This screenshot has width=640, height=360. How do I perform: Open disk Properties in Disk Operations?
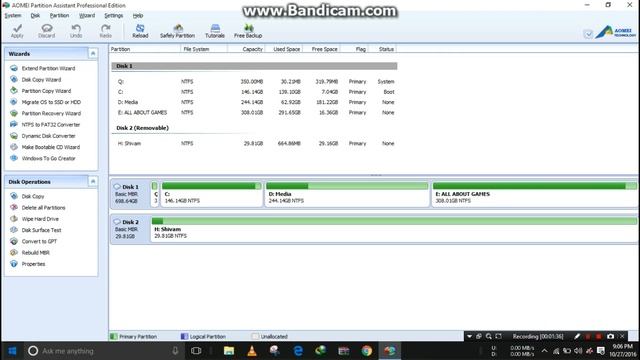tap(33, 264)
